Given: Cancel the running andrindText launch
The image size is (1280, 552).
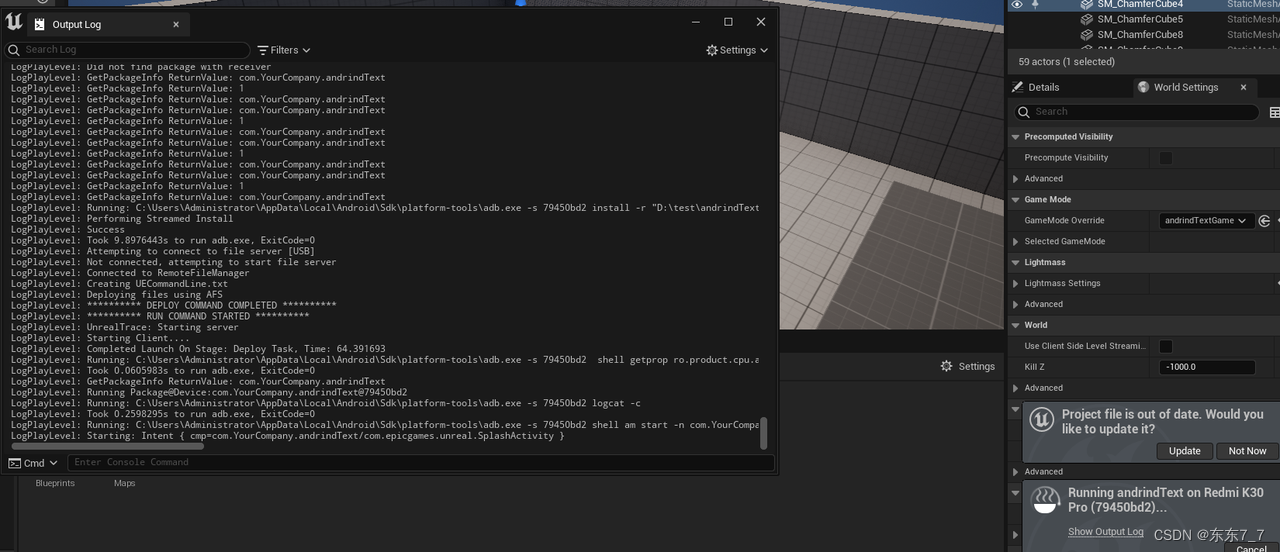Looking at the screenshot, I should pos(1252,549).
